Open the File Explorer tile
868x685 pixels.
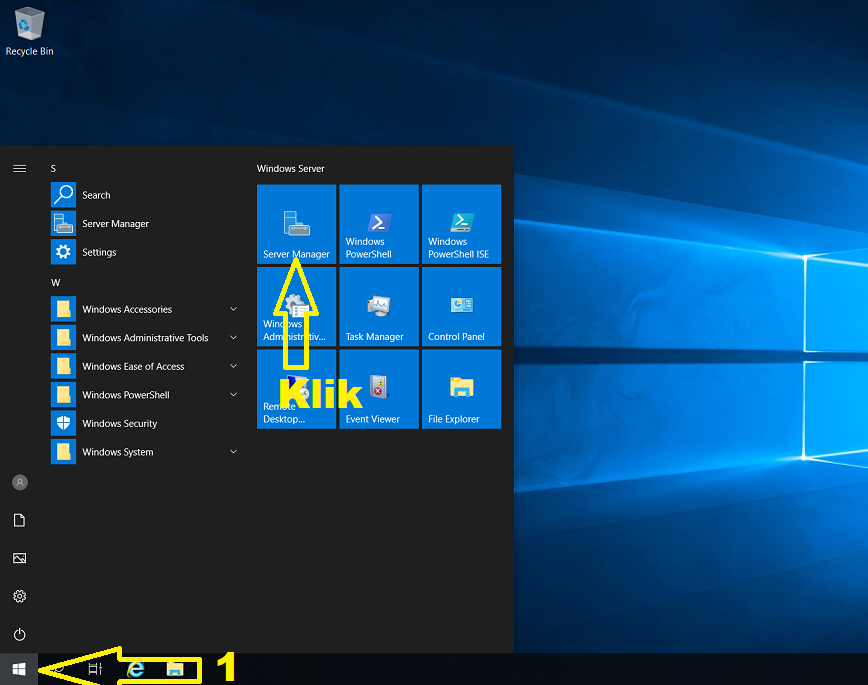(x=461, y=389)
